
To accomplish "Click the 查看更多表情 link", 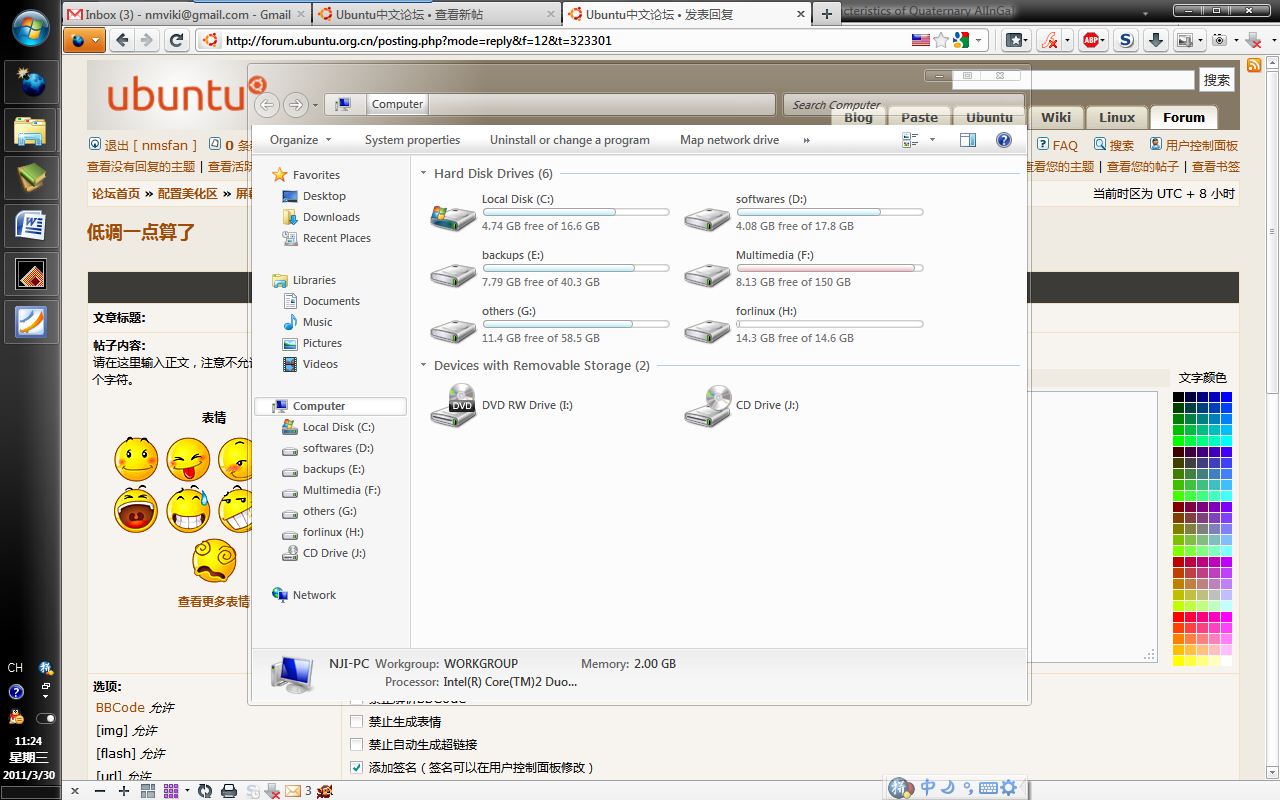I will (213, 602).
